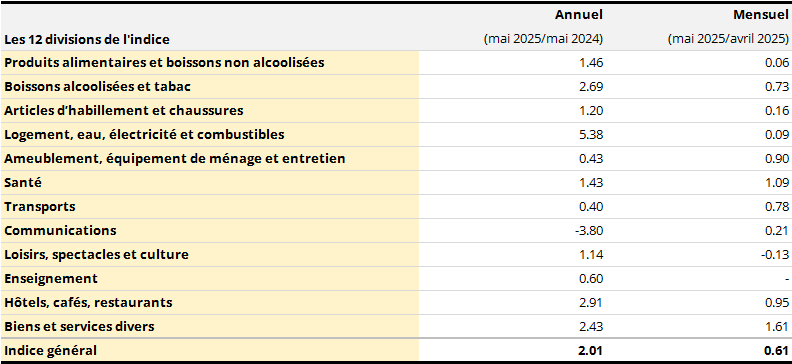Screen dimensions: 792x364
Task: Click the Enseignement row label
Action: [51, 278]
